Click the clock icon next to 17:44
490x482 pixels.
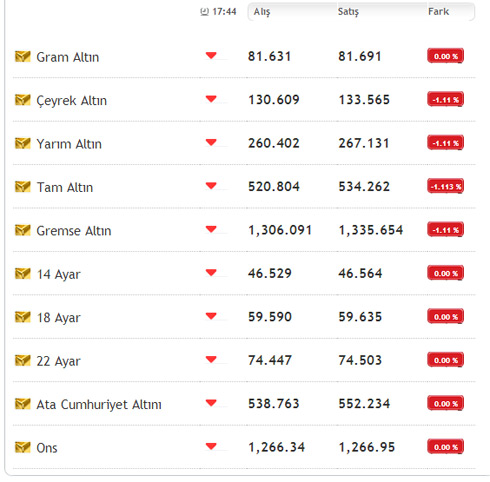(204, 12)
